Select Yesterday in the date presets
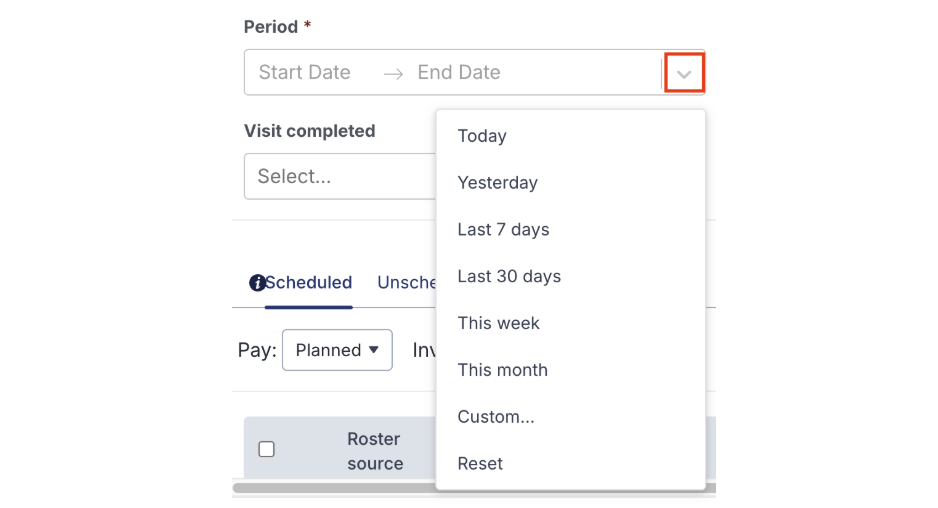Screen dimensions: 938x508 pos(497,183)
